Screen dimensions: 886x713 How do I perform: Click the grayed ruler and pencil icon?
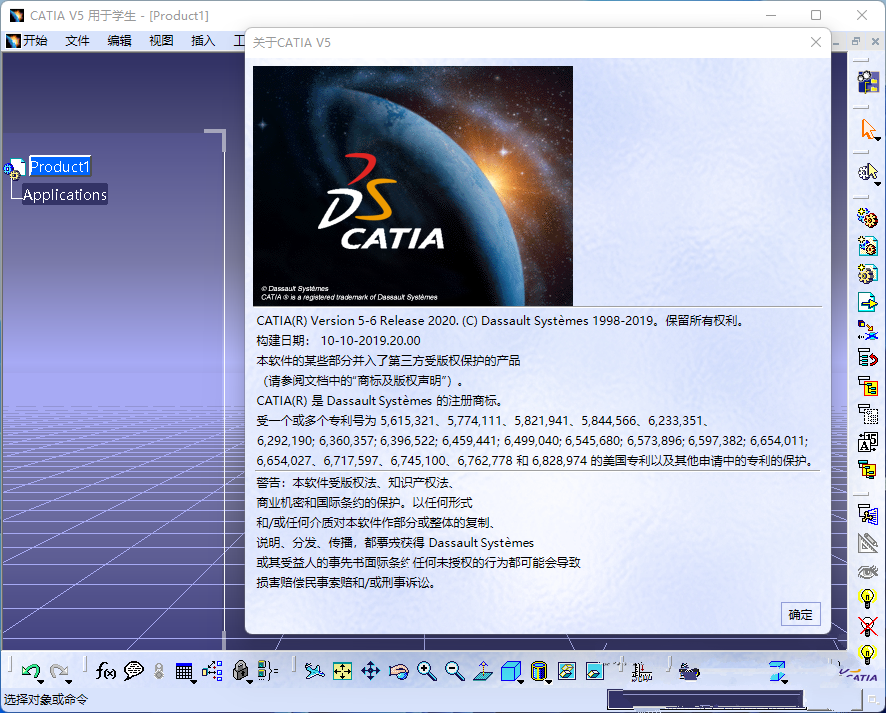click(867, 543)
